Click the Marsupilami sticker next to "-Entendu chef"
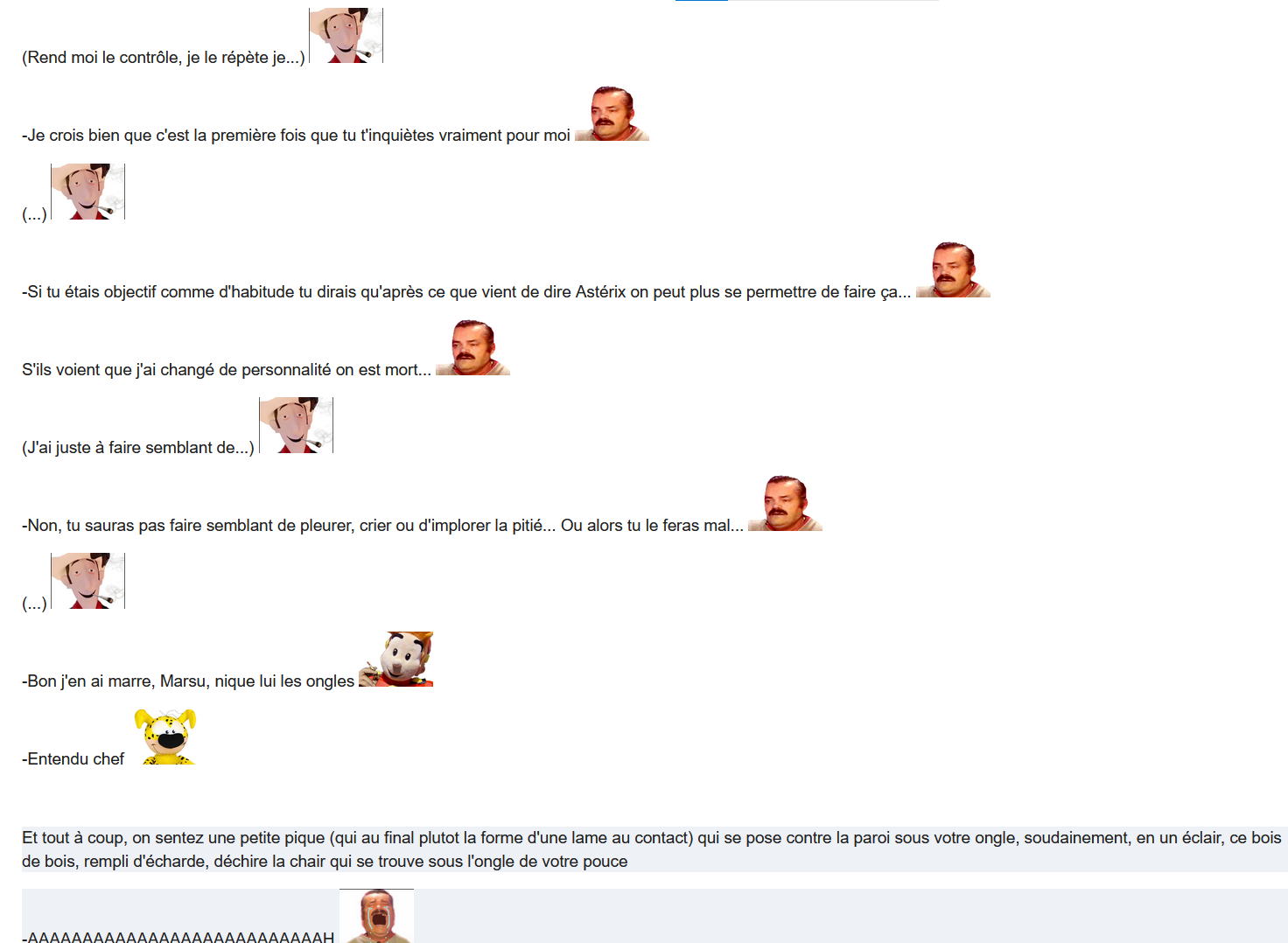This screenshot has width=1288, height=943. tap(165, 737)
